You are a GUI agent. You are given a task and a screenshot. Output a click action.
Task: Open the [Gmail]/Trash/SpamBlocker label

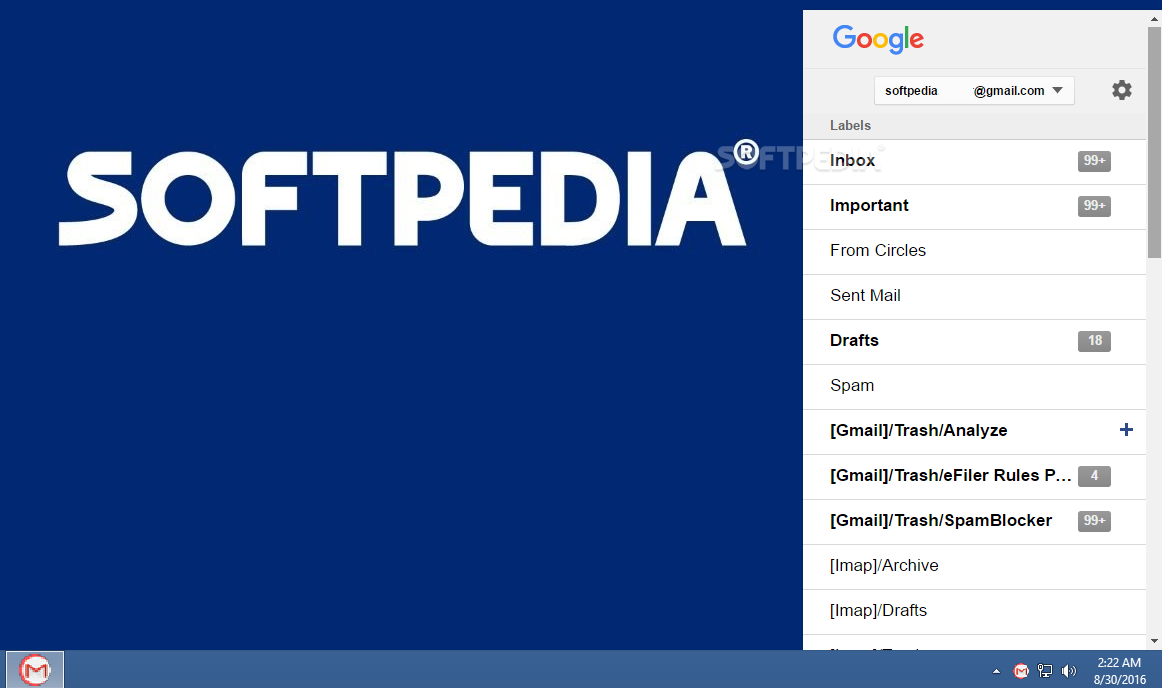click(x=975, y=522)
